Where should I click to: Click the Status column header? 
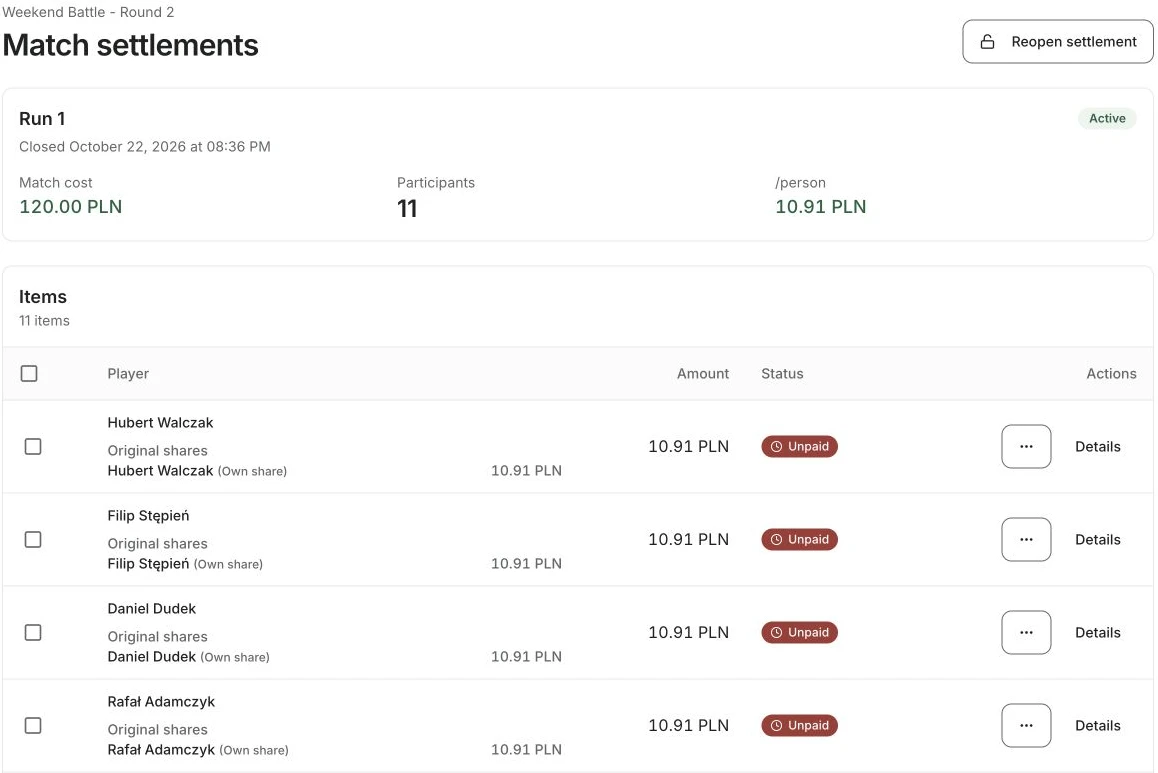(782, 374)
